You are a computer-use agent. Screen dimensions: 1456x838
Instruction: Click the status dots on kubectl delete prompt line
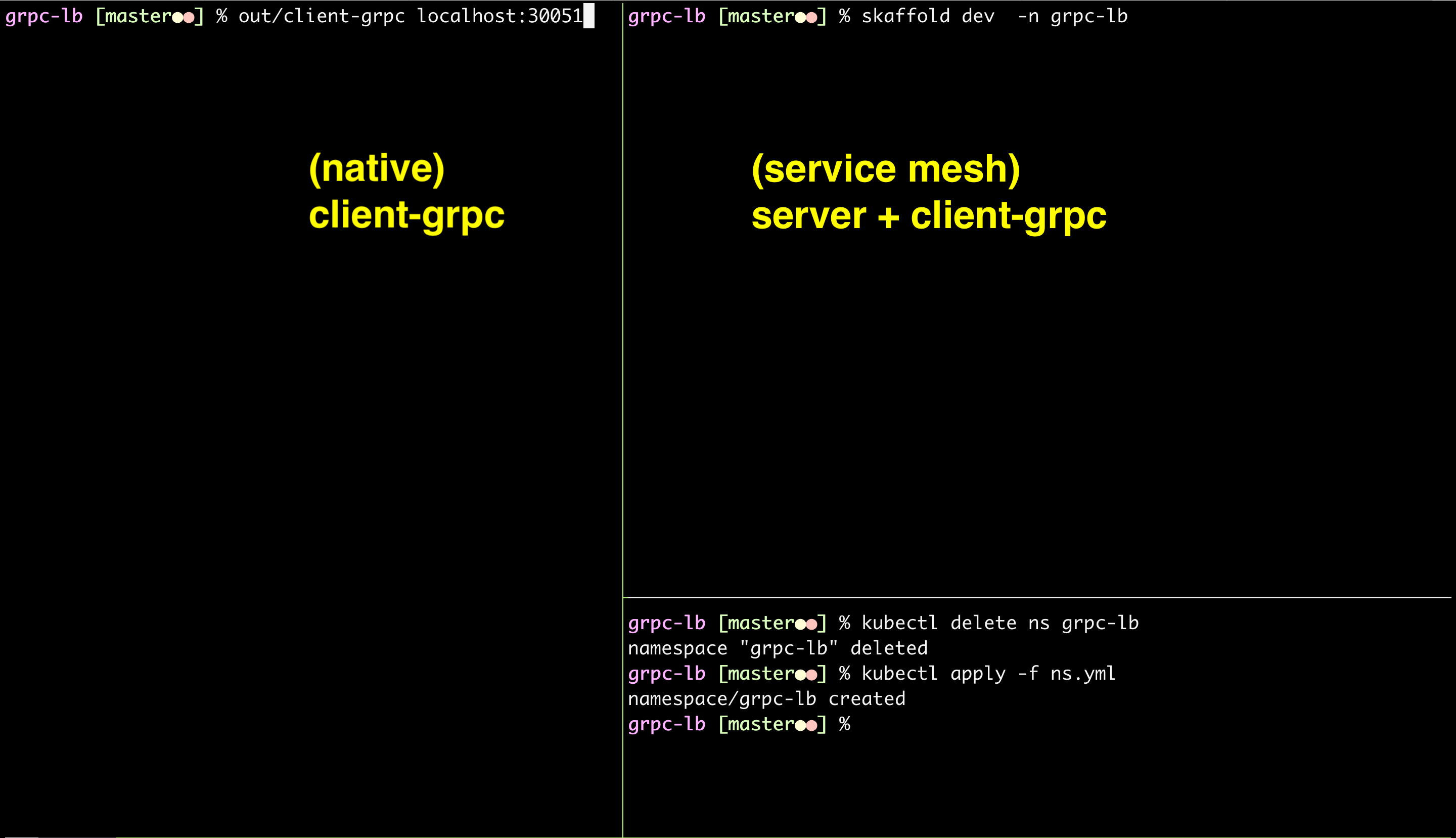(x=805, y=624)
